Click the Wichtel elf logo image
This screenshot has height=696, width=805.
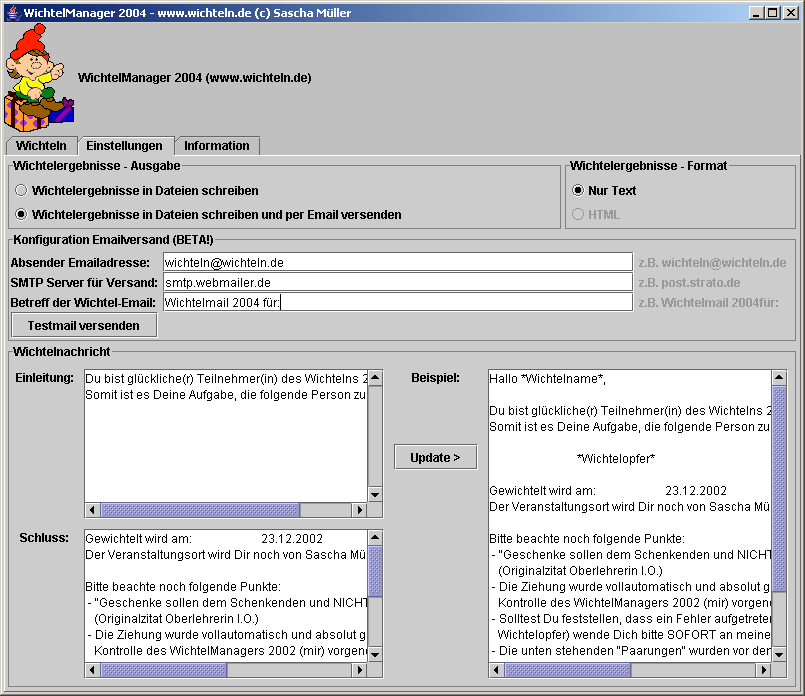(39, 78)
